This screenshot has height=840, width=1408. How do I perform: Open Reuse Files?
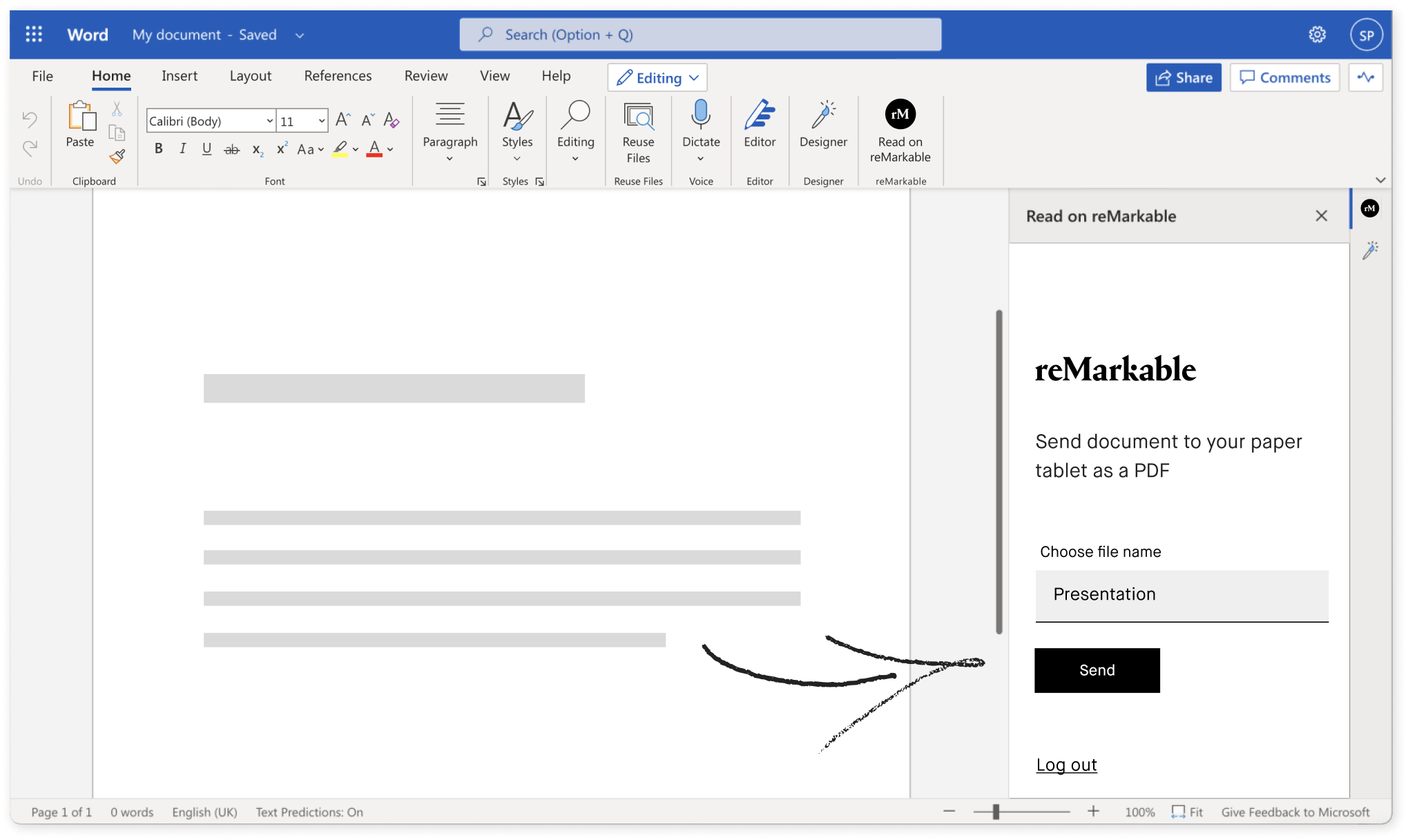coord(637,131)
